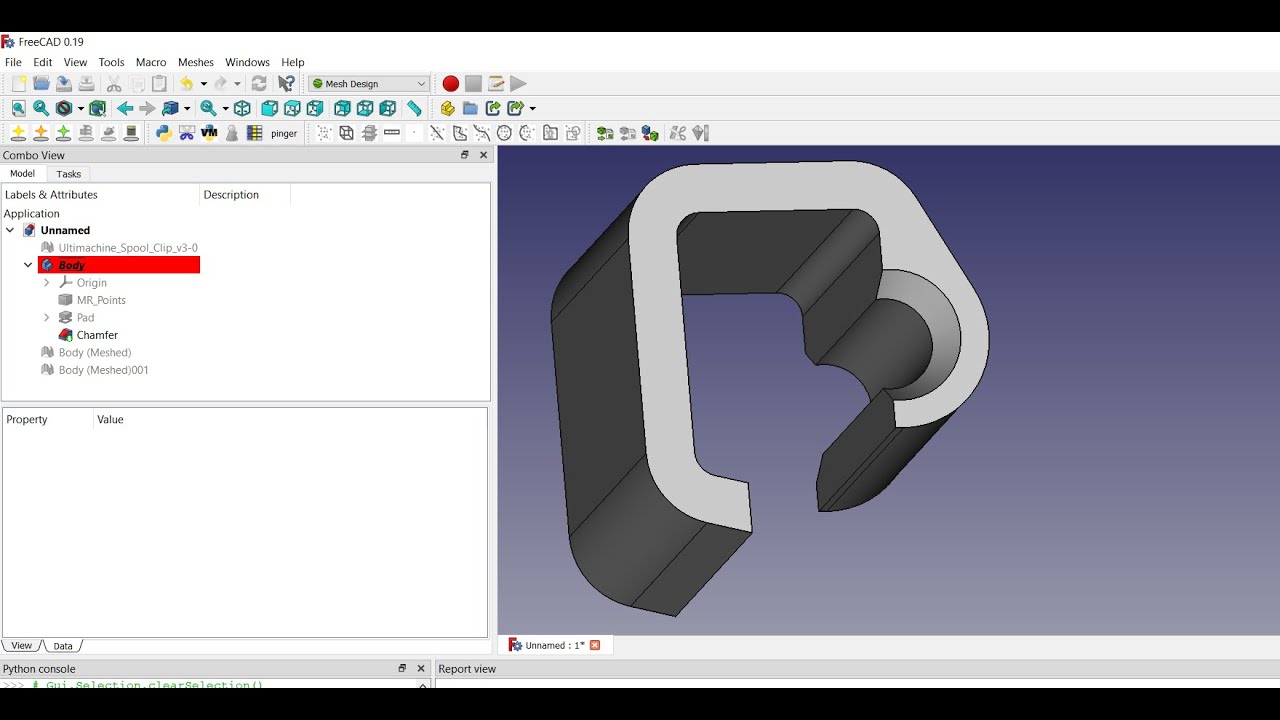Click the Execute macro play icon
The width and height of the screenshot is (1280, 720).
518,84
